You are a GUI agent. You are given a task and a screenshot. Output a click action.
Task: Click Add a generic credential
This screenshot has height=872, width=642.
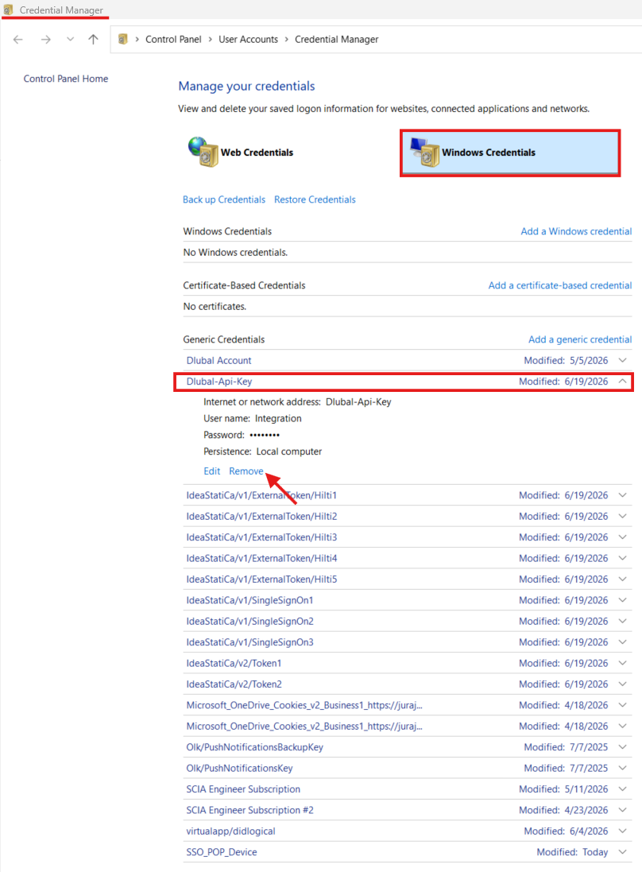pyautogui.click(x=580, y=339)
